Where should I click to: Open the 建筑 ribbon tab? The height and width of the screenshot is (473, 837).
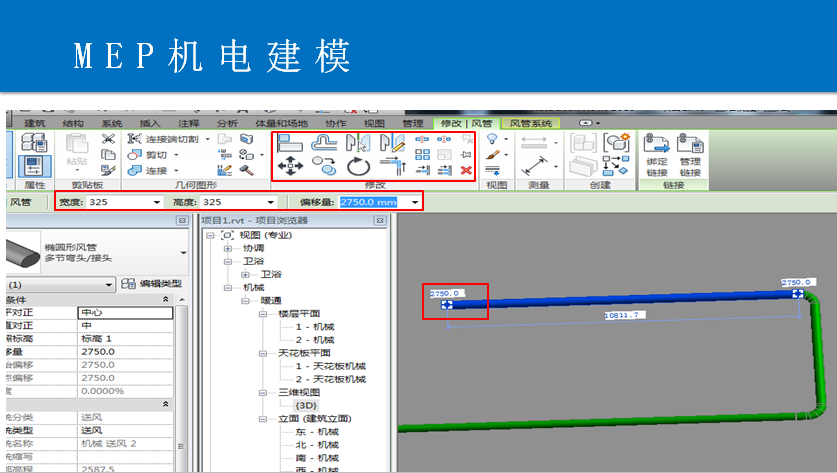pos(35,123)
